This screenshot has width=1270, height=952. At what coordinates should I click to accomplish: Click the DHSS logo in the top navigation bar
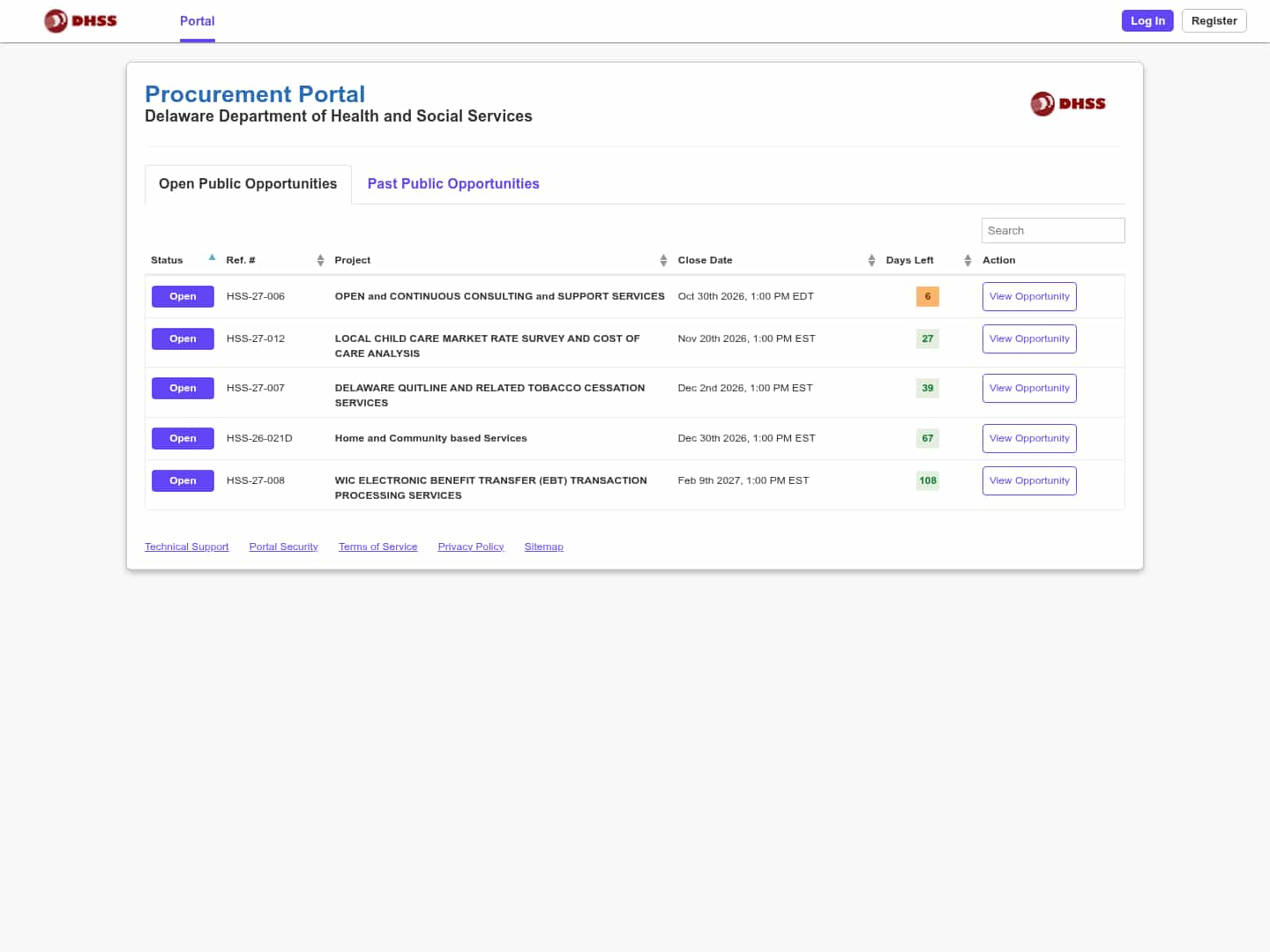pos(80,20)
